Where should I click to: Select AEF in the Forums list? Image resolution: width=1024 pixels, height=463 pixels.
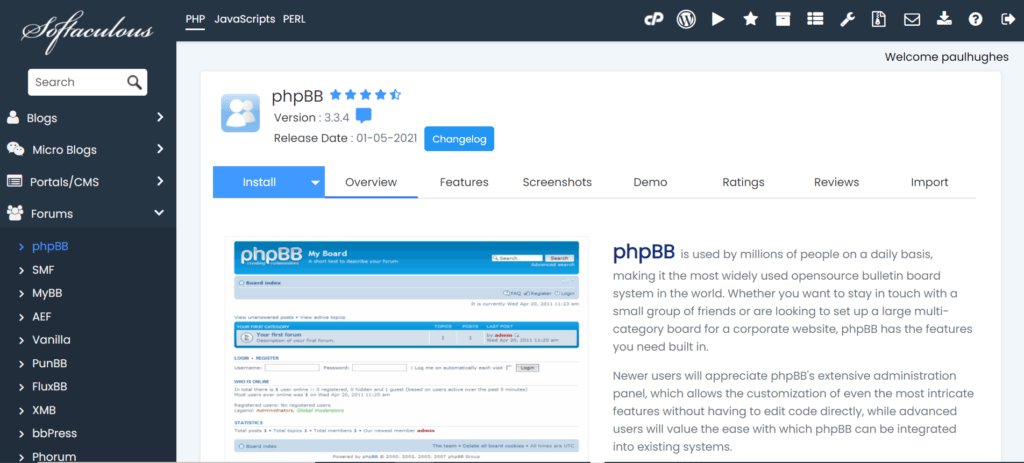[41, 317]
